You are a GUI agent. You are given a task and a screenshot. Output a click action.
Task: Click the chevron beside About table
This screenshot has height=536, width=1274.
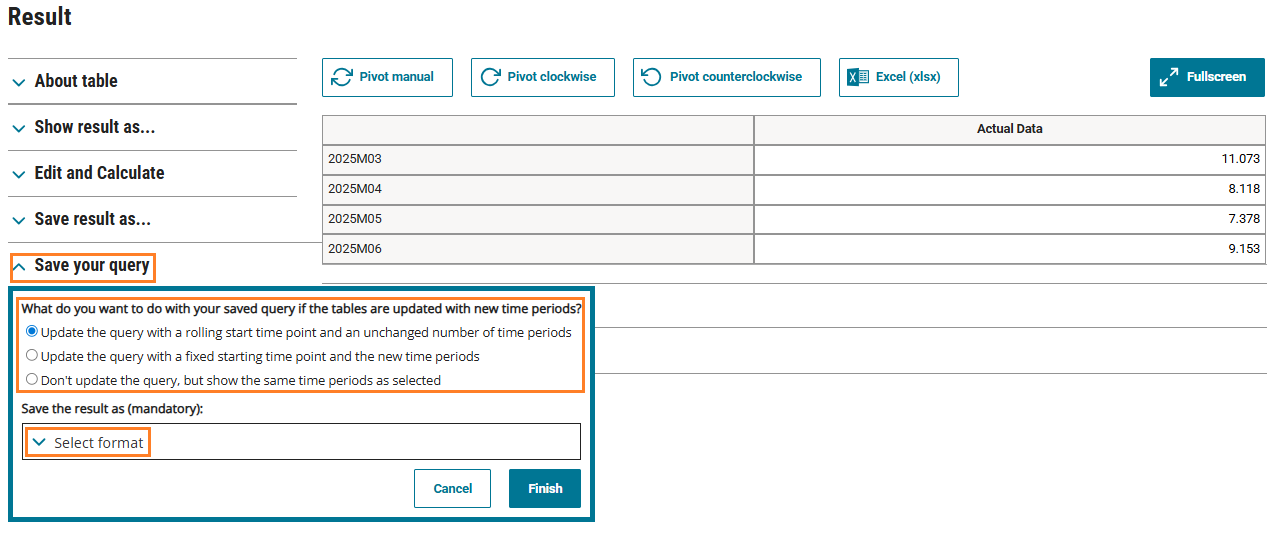(x=19, y=82)
